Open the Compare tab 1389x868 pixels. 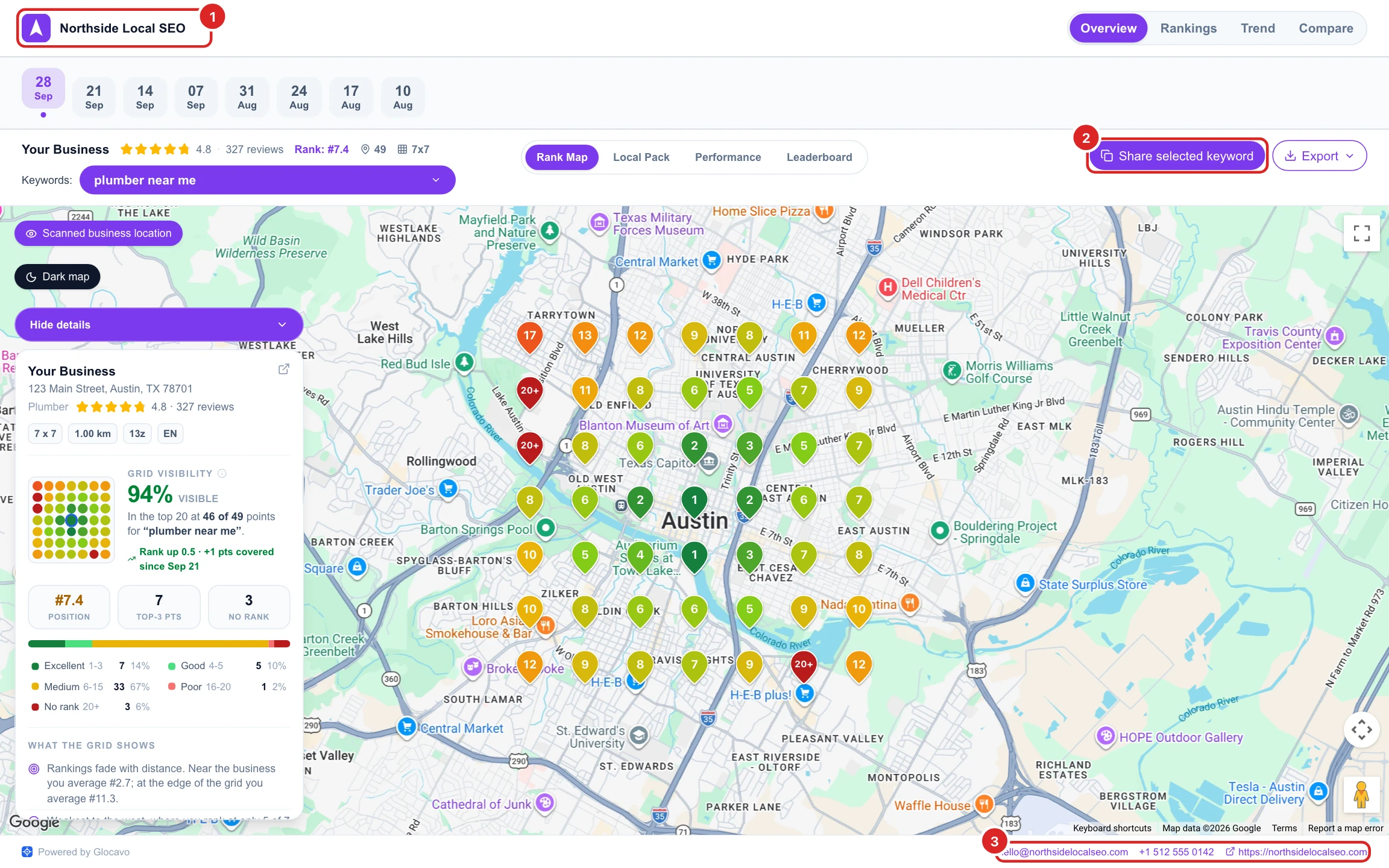(x=1326, y=28)
